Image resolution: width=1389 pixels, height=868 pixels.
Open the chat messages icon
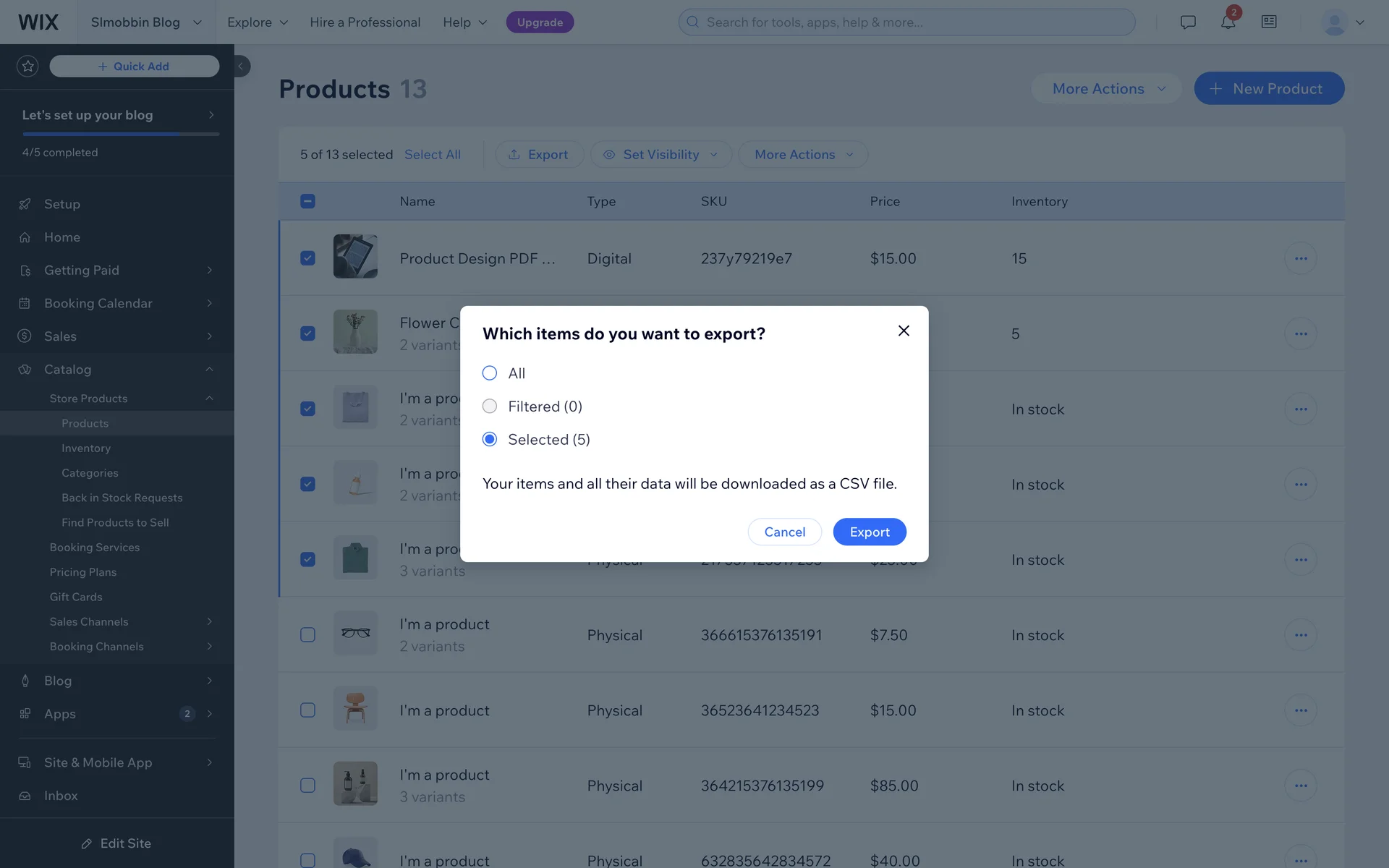pyautogui.click(x=1187, y=22)
